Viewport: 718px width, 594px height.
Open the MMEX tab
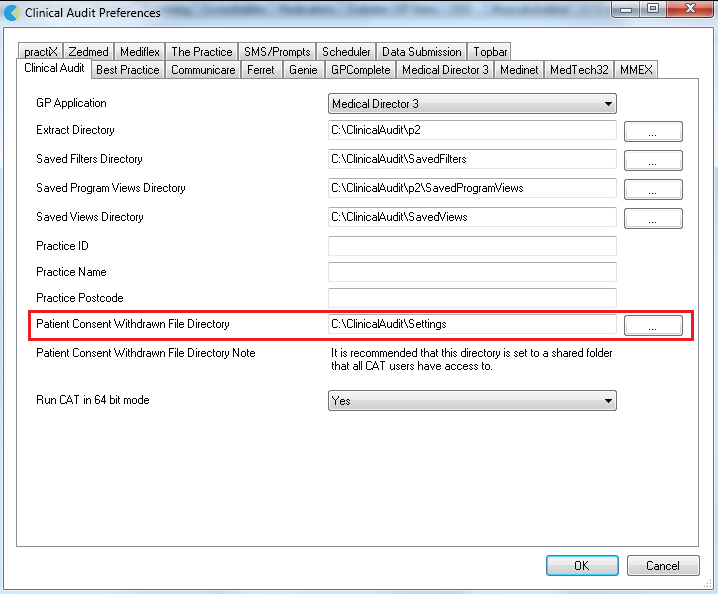pos(636,70)
